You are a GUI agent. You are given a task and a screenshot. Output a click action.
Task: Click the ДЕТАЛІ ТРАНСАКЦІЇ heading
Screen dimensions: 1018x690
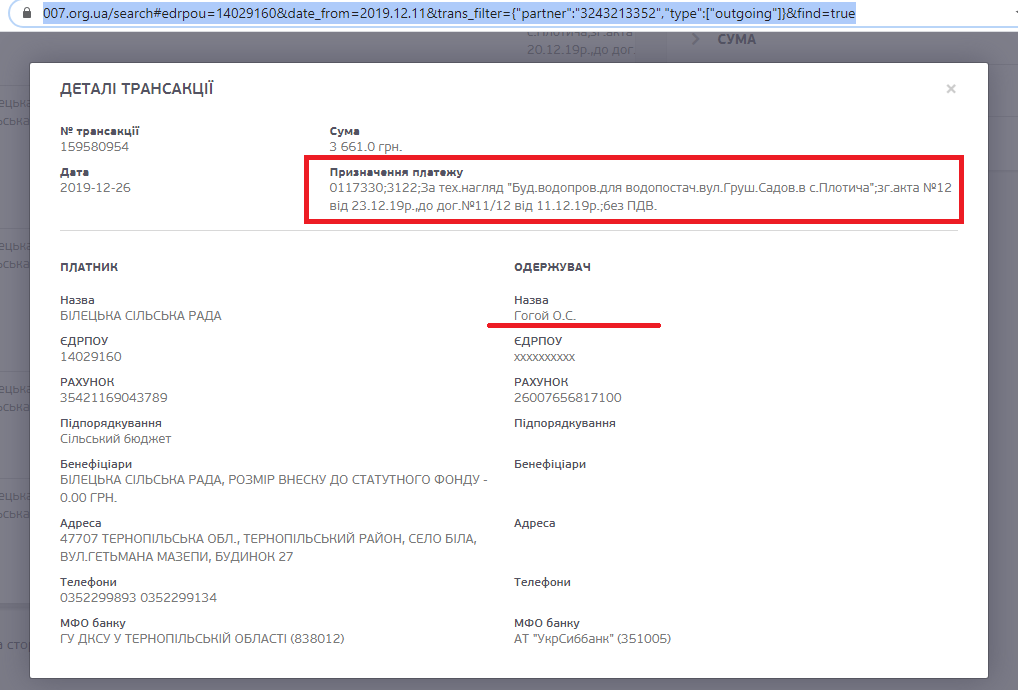point(136,89)
